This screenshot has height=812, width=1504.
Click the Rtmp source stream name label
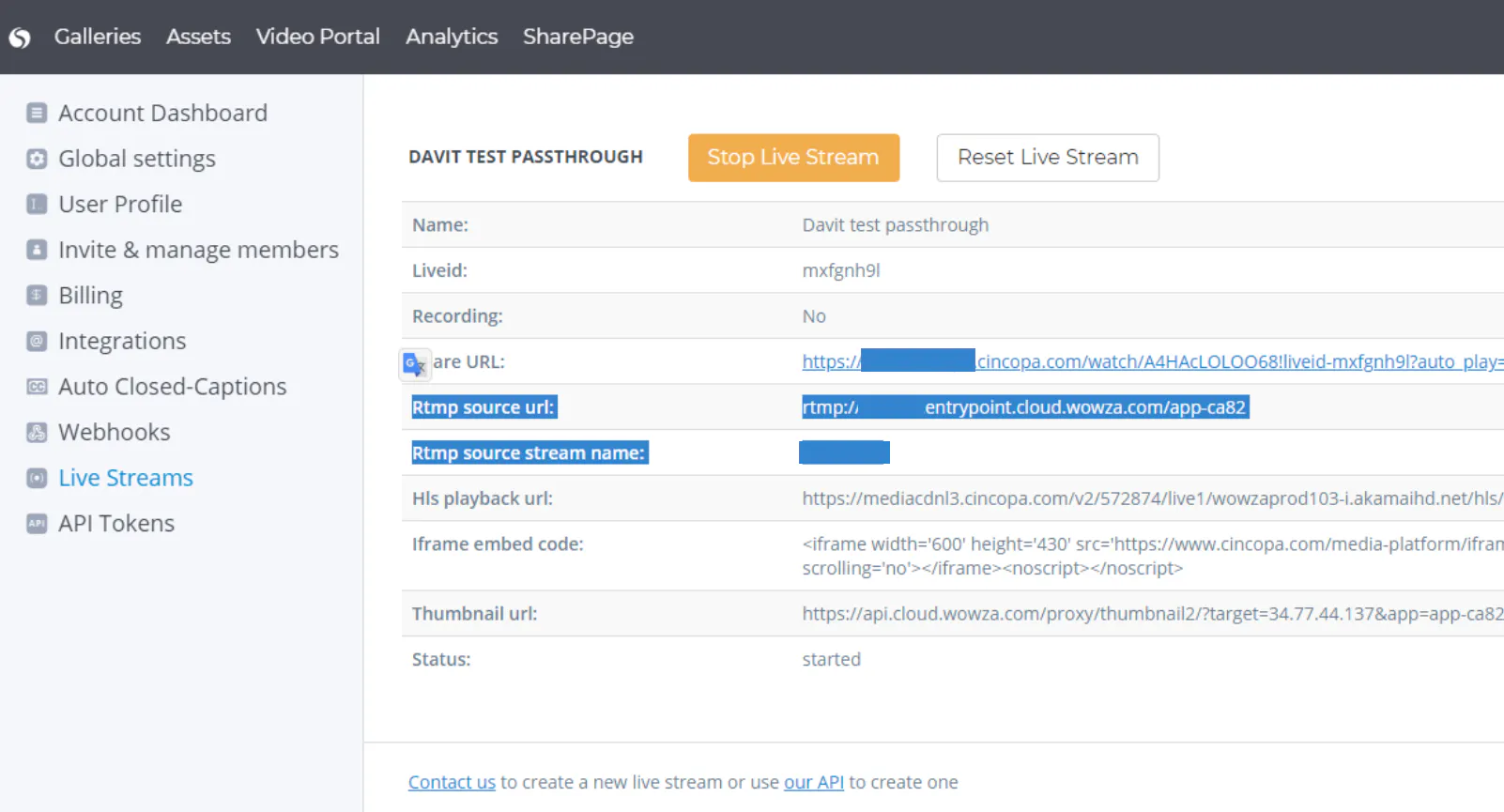tap(529, 452)
